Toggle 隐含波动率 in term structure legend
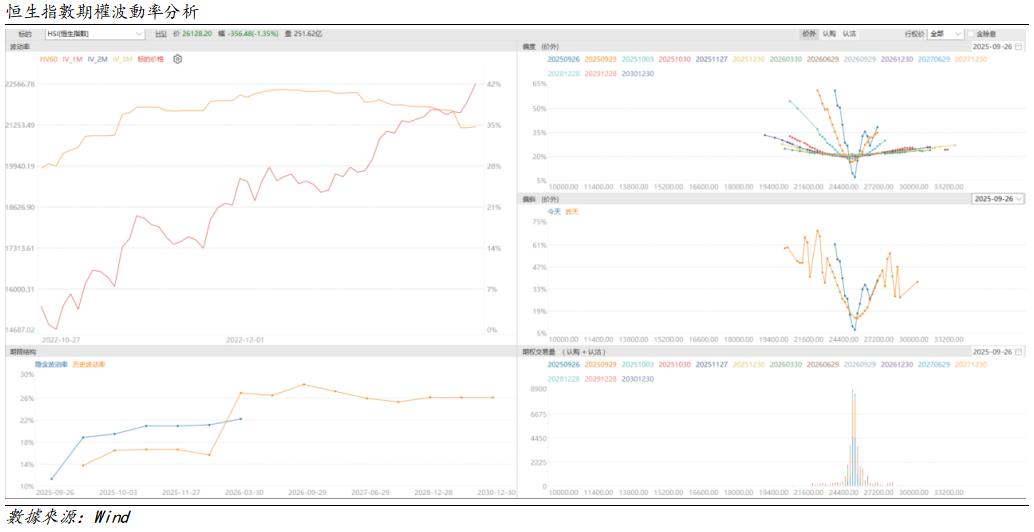 point(53,364)
